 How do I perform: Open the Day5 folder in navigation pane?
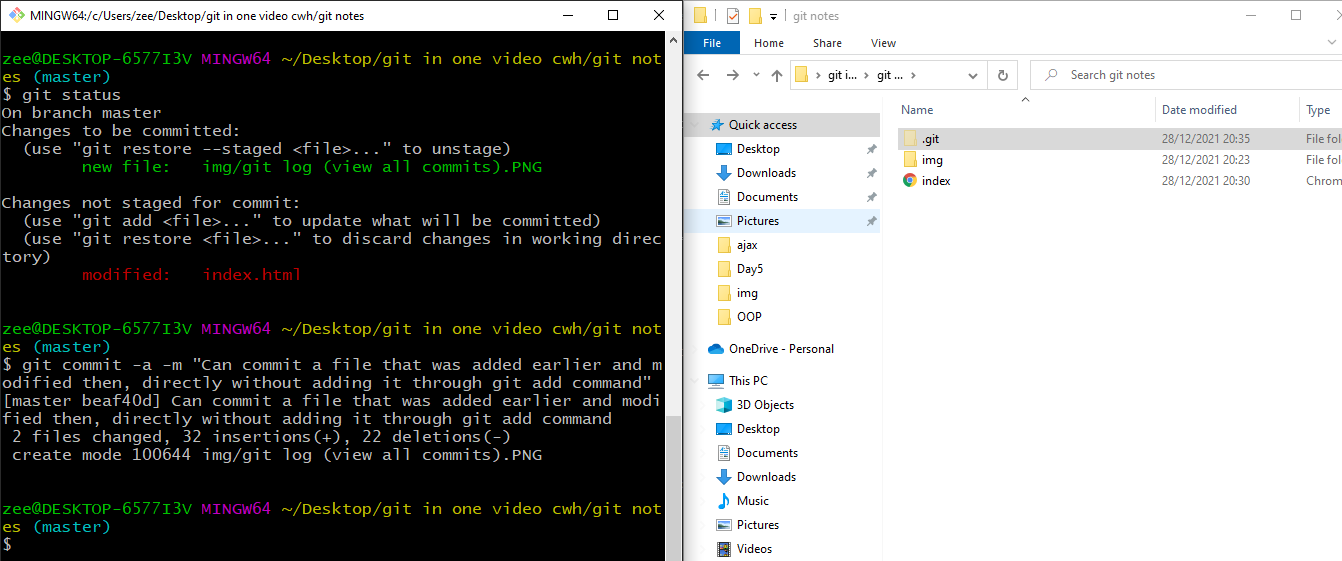(x=749, y=269)
